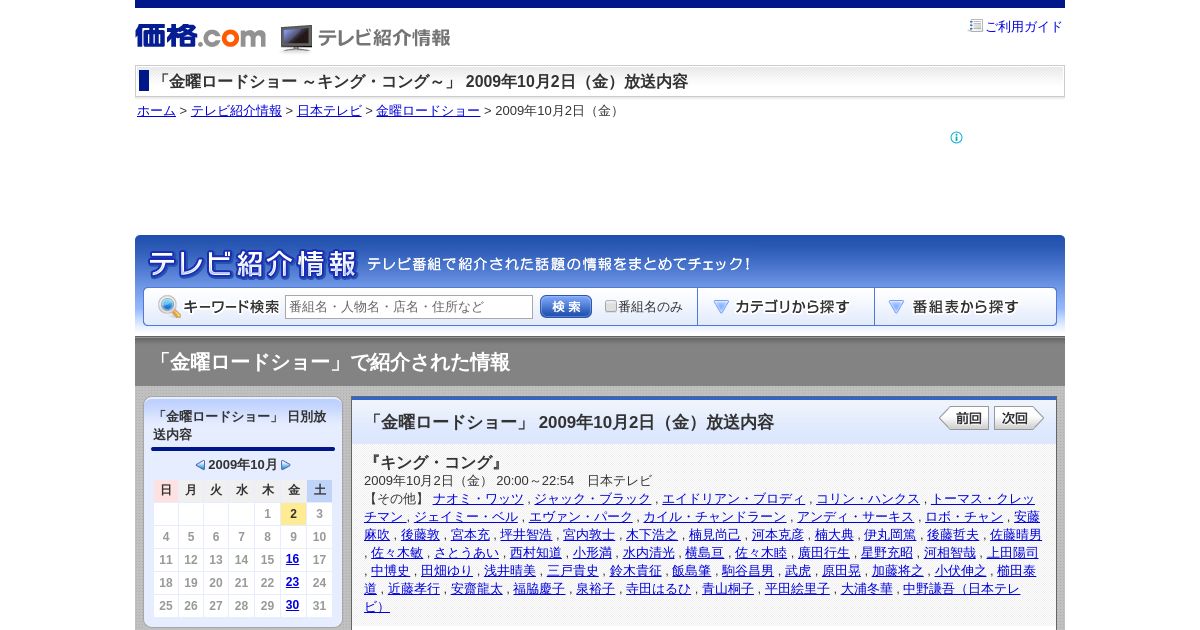Open 金曜ロードショー breadcrumb link
This screenshot has height=630, width=1200.
[x=428, y=111]
